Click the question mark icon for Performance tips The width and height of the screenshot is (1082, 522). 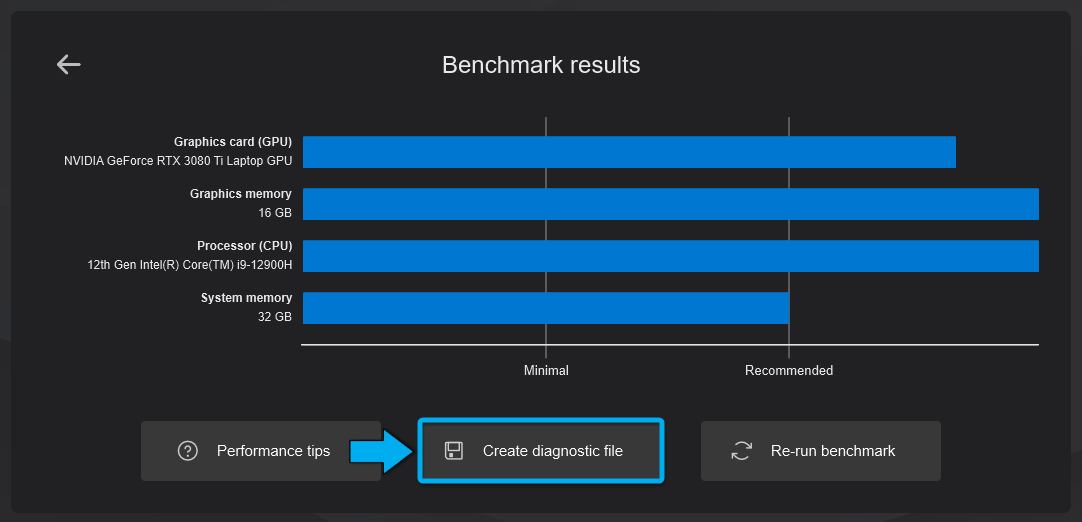[187, 451]
